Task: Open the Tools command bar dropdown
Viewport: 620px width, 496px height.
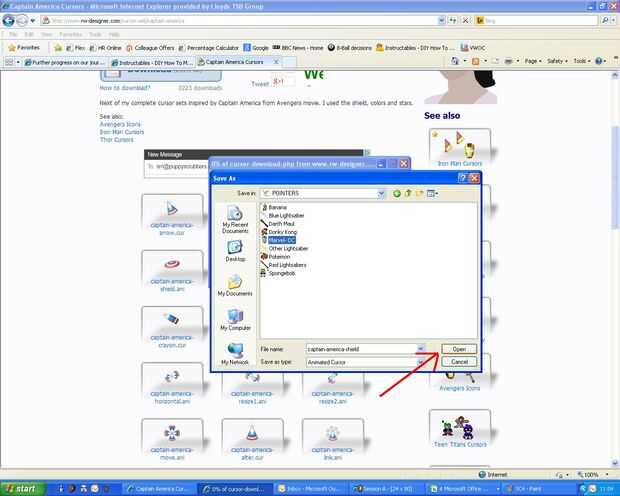Action: pos(582,61)
